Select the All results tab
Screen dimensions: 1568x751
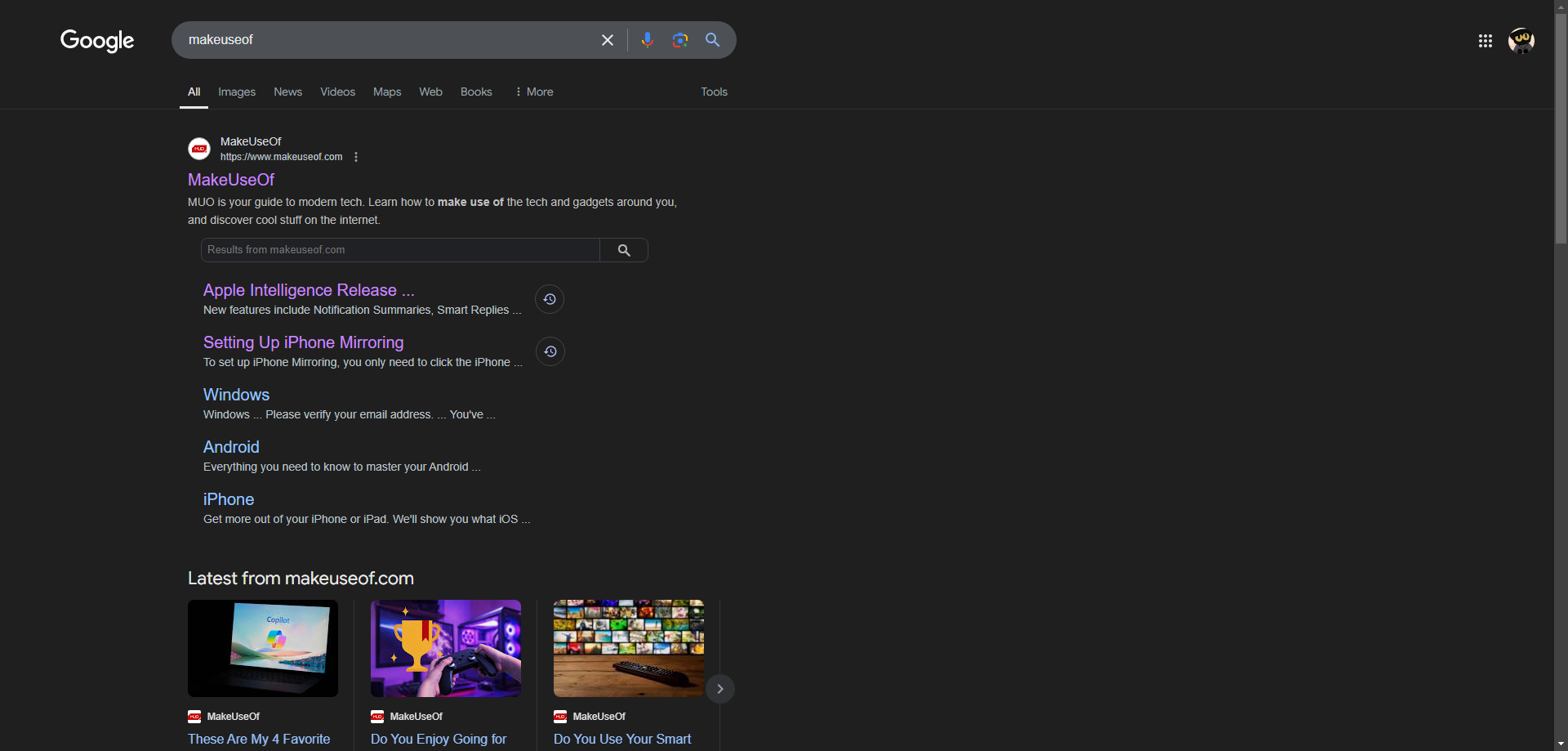(x=194, y=92)
